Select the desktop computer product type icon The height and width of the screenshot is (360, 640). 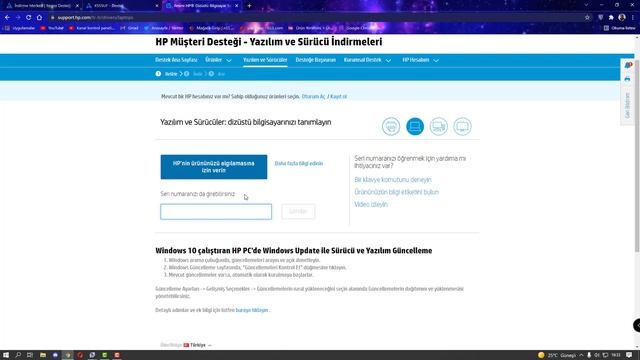438,126
